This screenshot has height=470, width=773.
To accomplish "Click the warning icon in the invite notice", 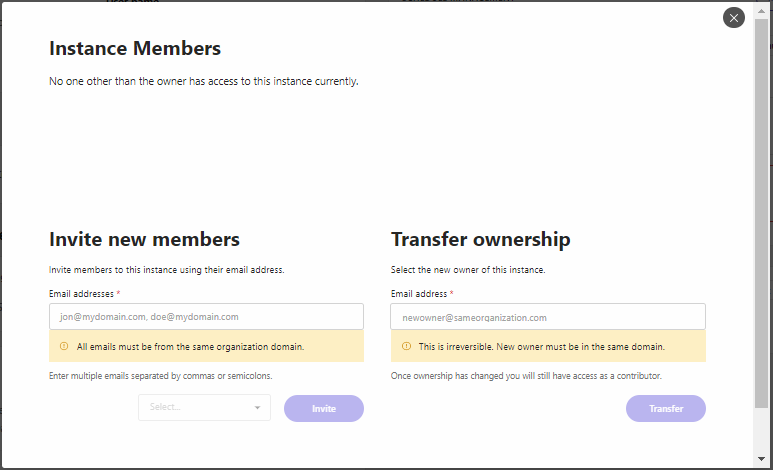I will 64,347.
